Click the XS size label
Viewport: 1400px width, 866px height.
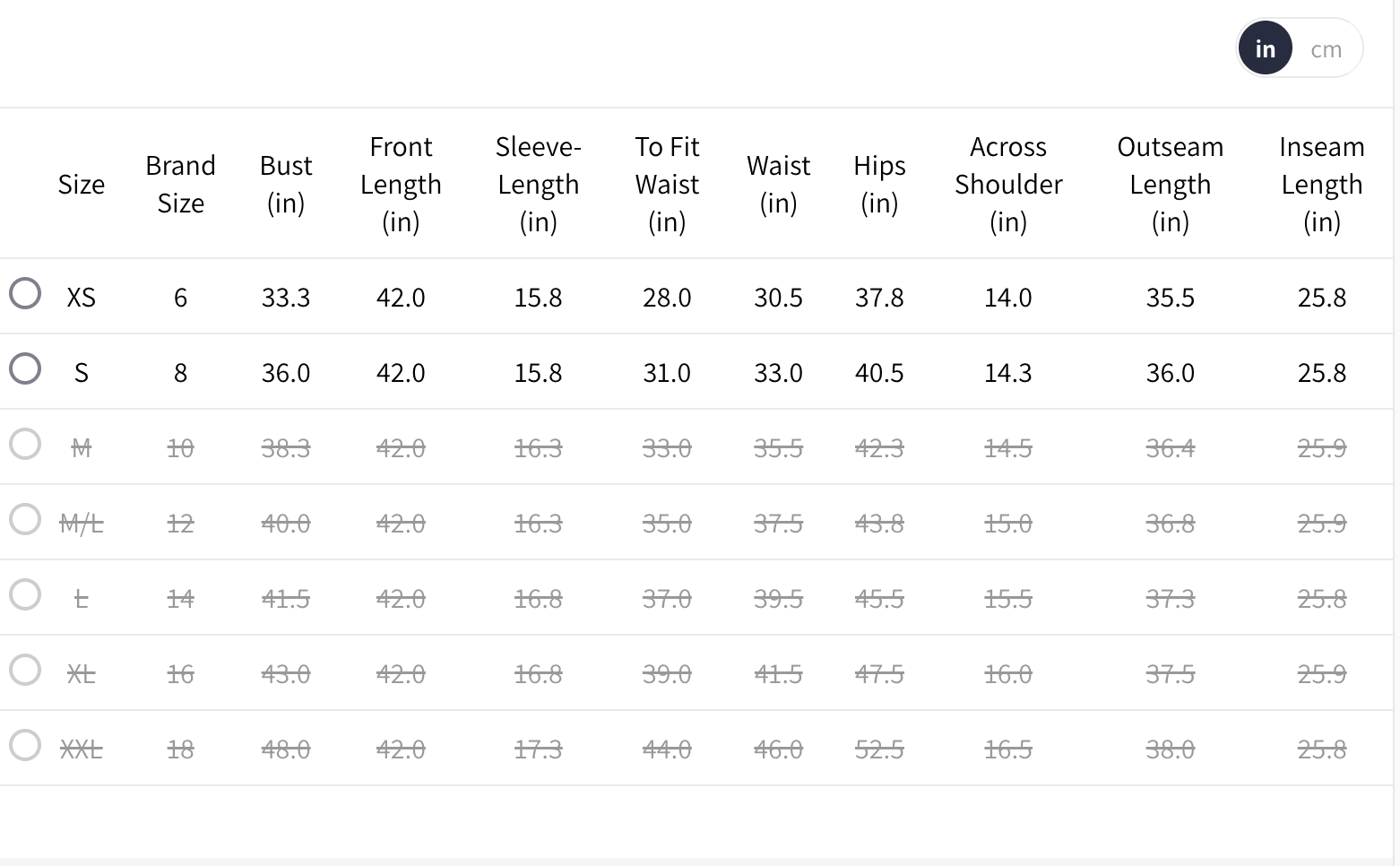pyautogui.click(x=81, y=298)
